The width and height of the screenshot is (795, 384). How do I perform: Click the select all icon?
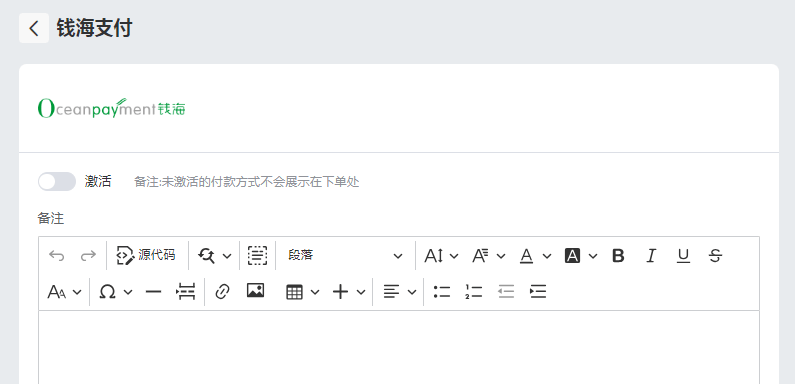coord(258,255)
